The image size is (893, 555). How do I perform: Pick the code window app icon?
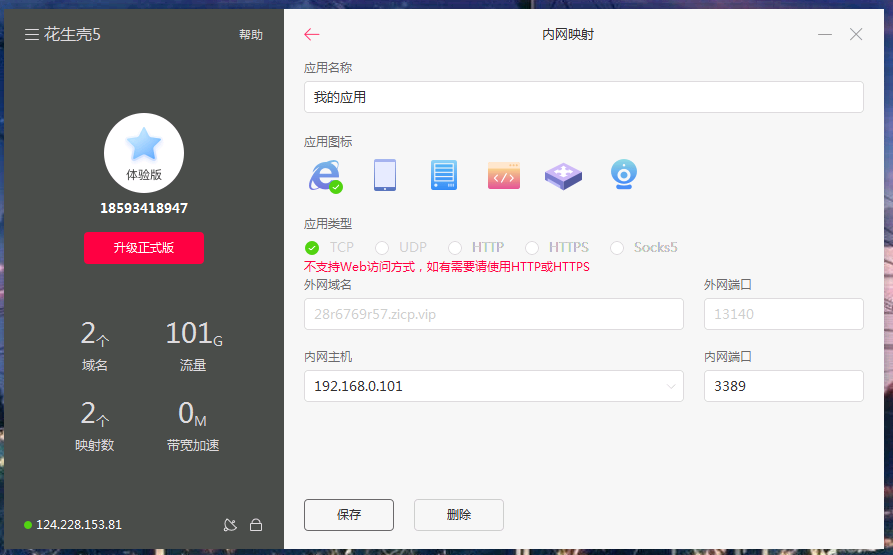504,175
